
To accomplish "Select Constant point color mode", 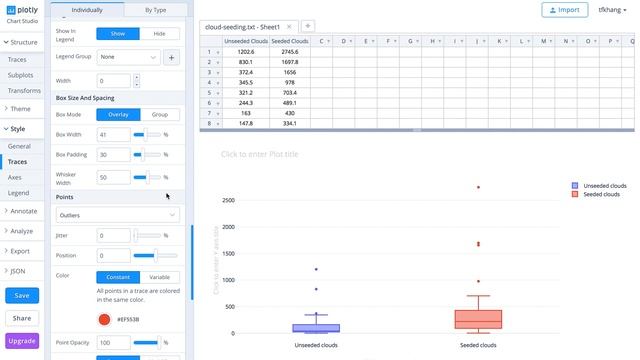I will (118, 277).
